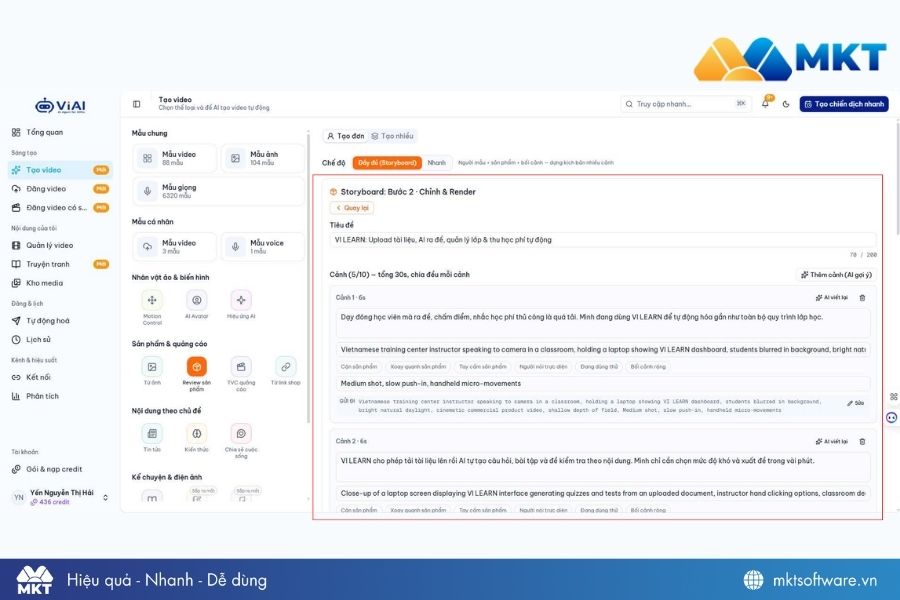The width and height of the screenshot is (900, 600).
Task: Choose Review sản phẩm icon
Action: point(196,367)
